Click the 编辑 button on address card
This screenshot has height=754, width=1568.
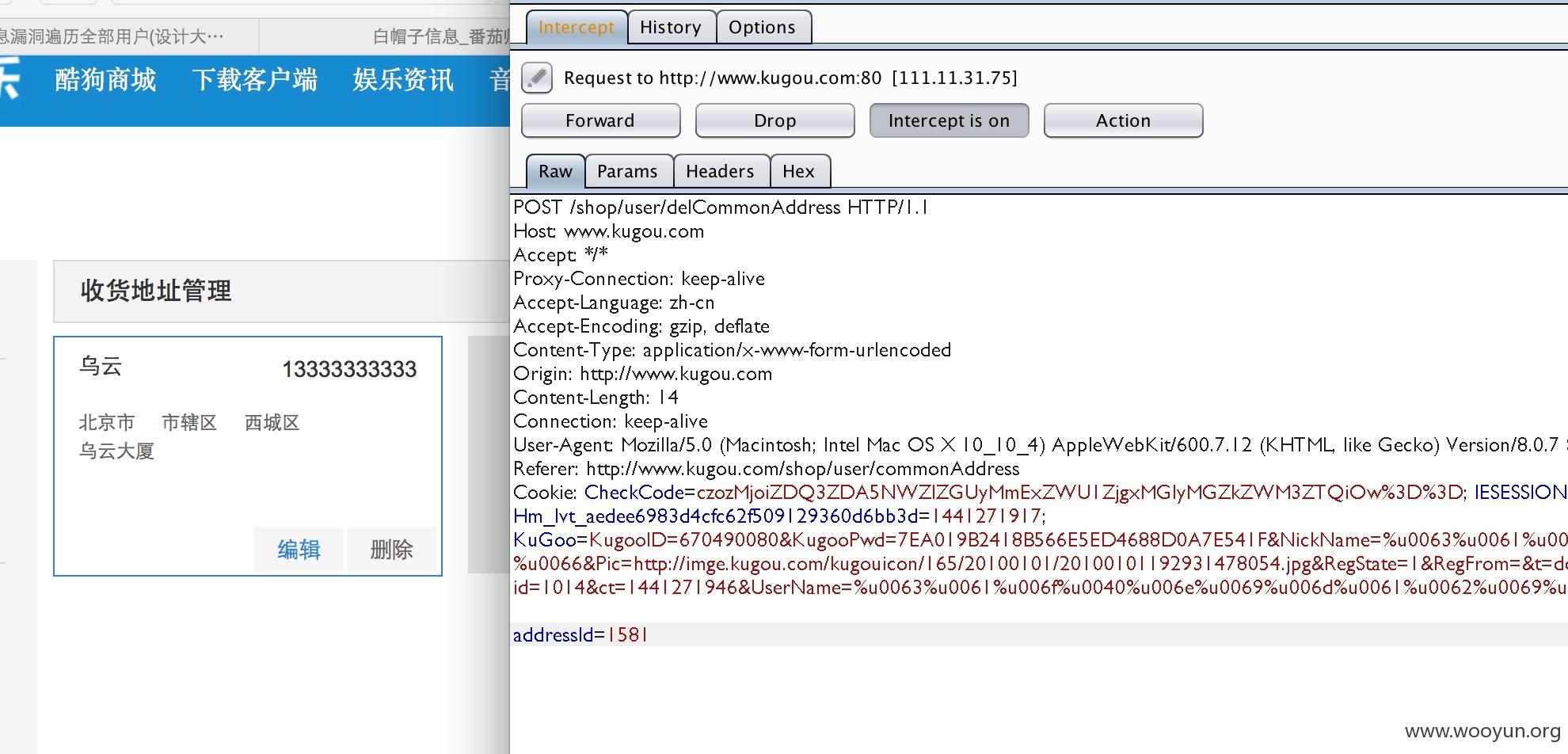(299, 549)
